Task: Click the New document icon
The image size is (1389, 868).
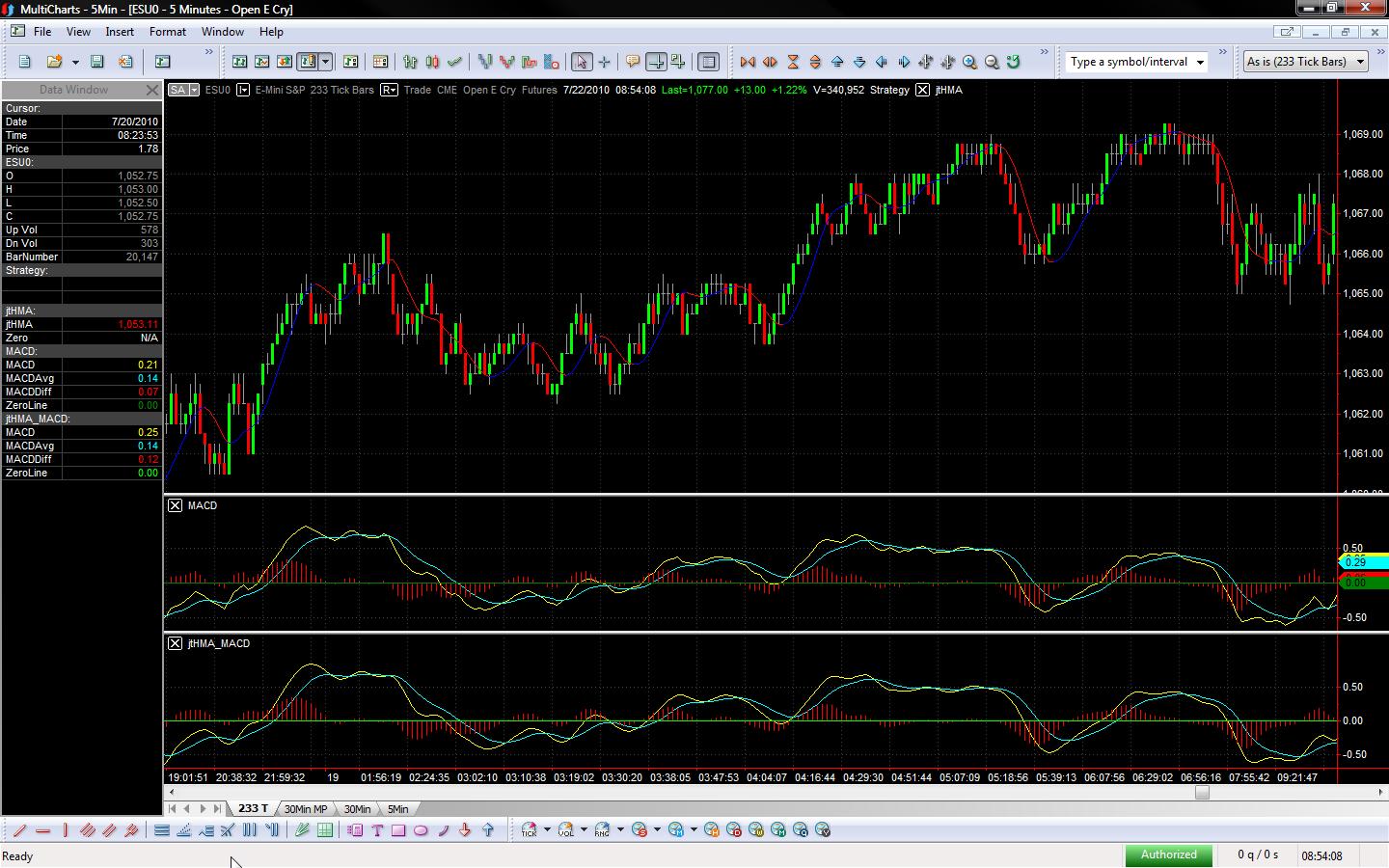Action: (x=25, y=62)
